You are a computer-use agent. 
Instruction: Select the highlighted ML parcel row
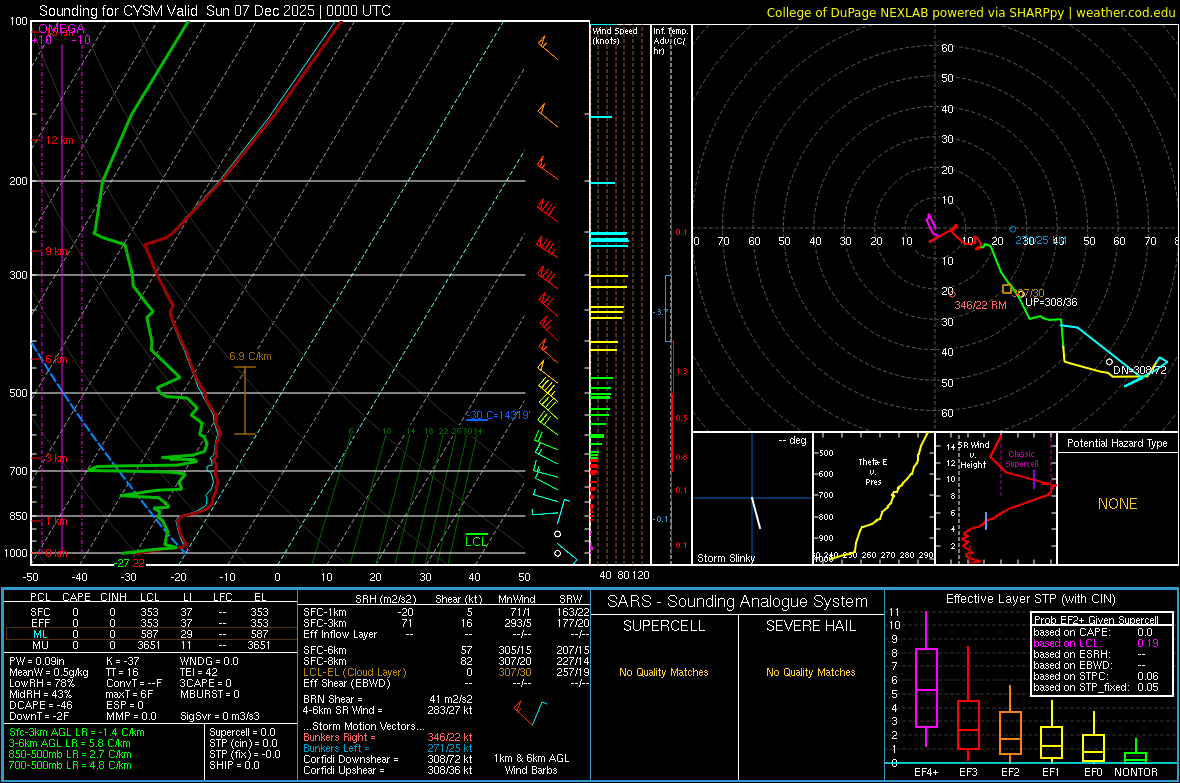pos(150,634)
